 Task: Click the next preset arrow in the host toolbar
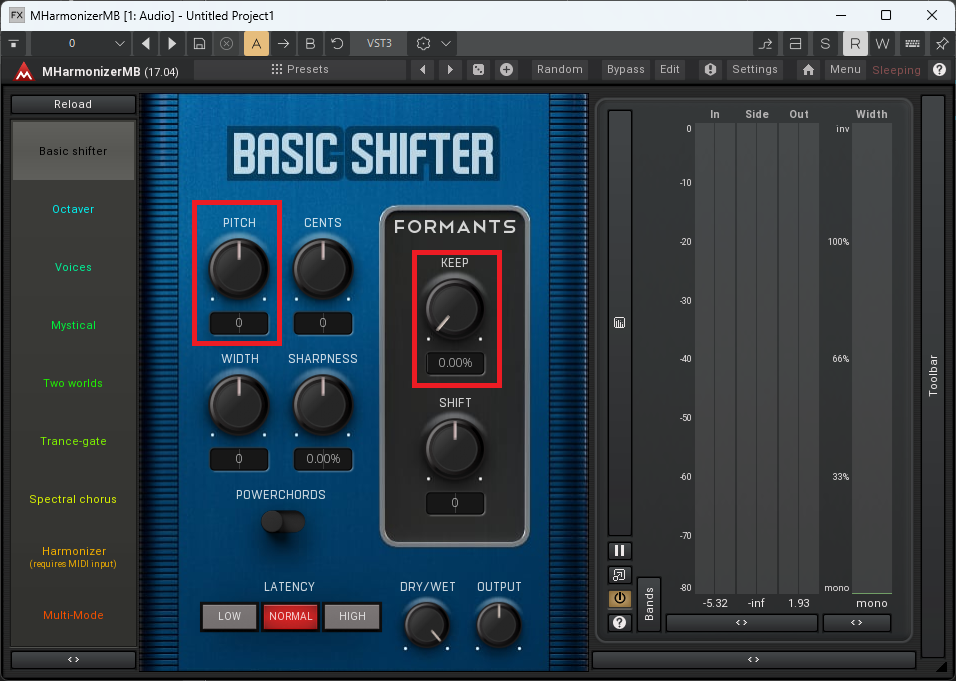coord(172,43)
